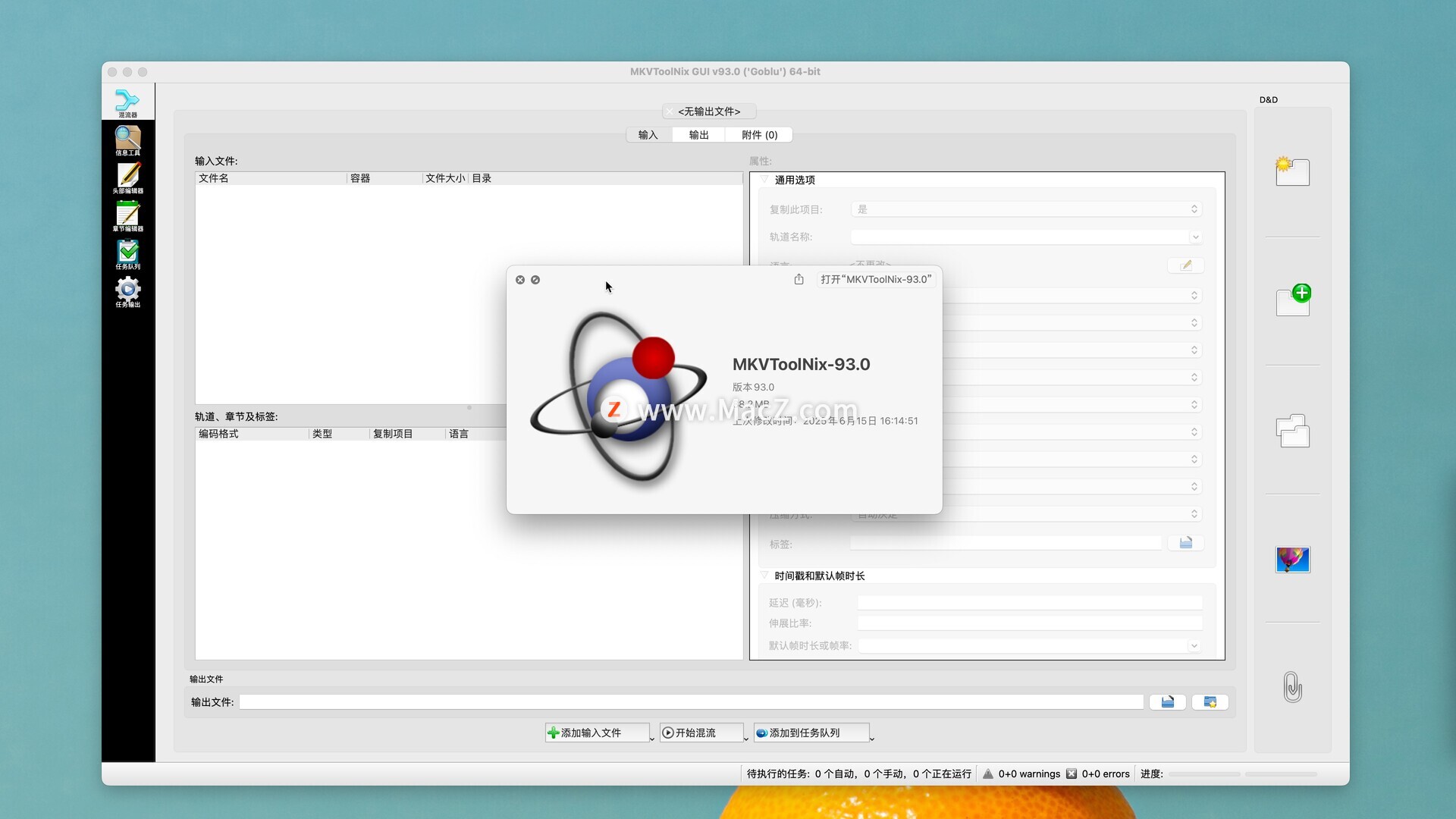Click the D&D add-file green plus icon
The height and width of the screenshot is (819, 1456).
[1294, 300]
